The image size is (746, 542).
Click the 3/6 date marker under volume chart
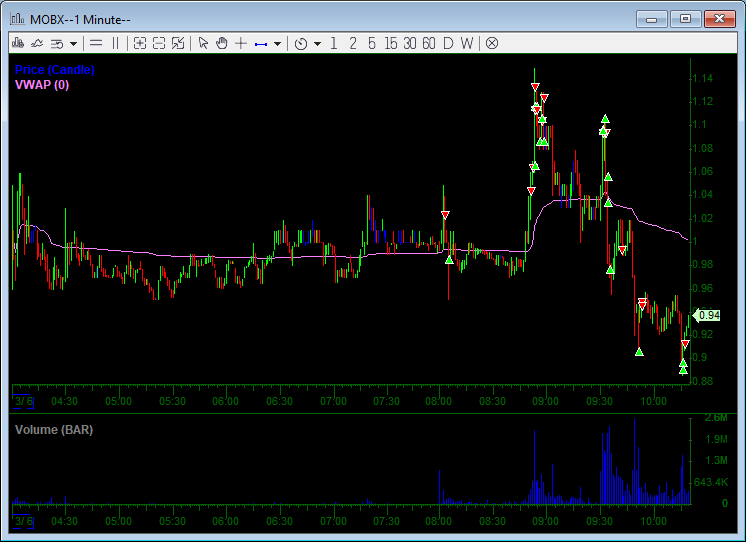[23, 521]
